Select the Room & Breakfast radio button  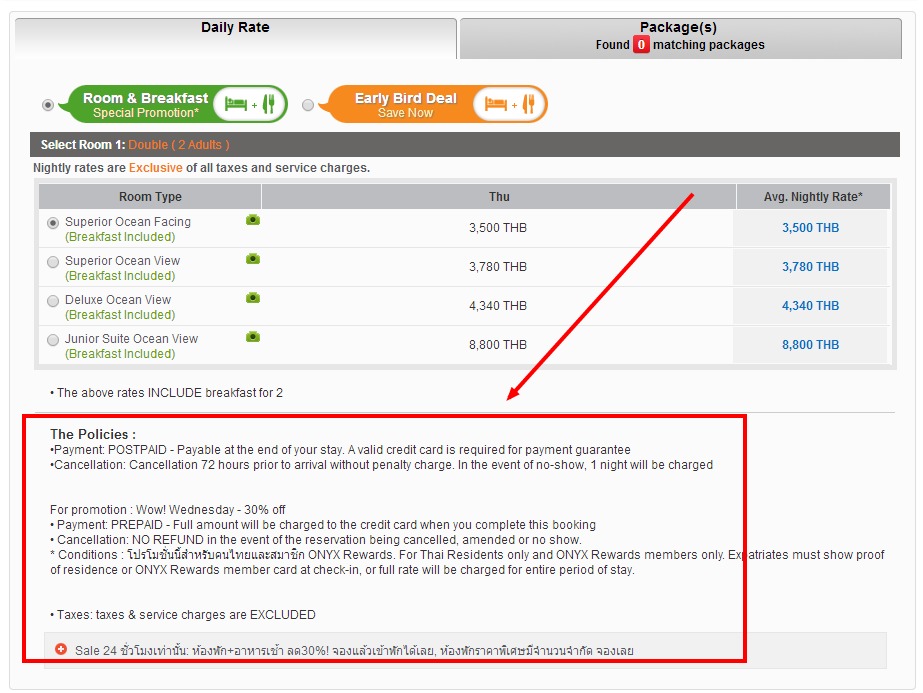pyautogui.click(x=48, y=105)
